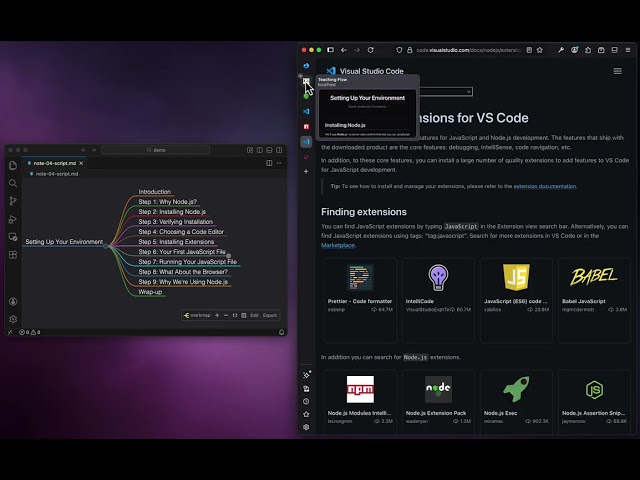Viewport: 640px width, 480px height.
Task: Toggle VS Code primary side bar layout
Action: pyautogui.click(x=260, y=150)
